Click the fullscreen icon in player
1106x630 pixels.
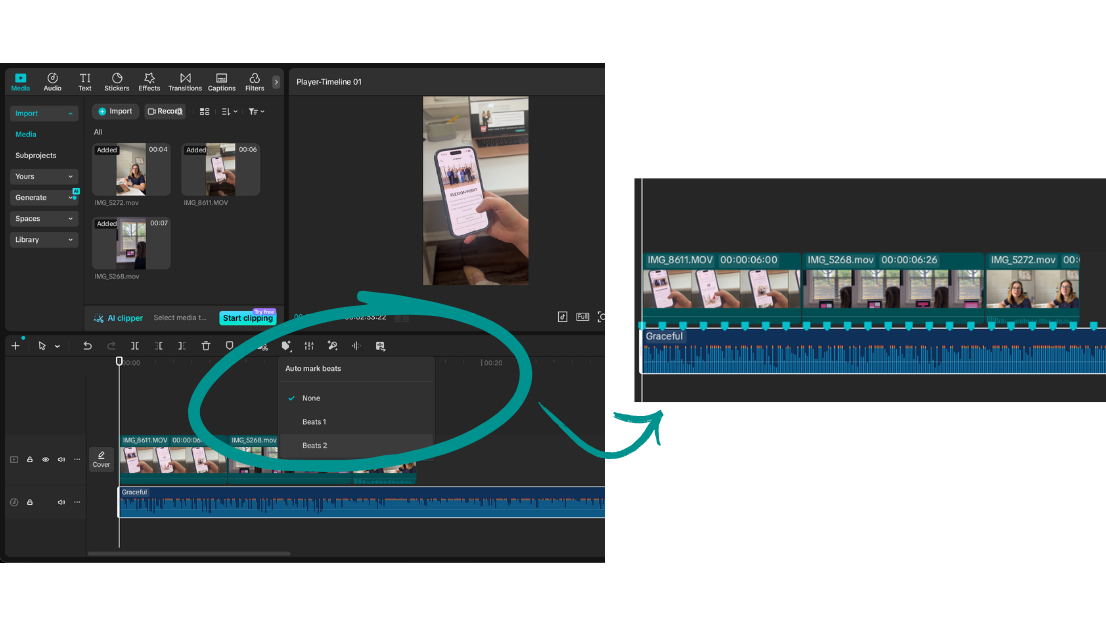click(601, 317)
